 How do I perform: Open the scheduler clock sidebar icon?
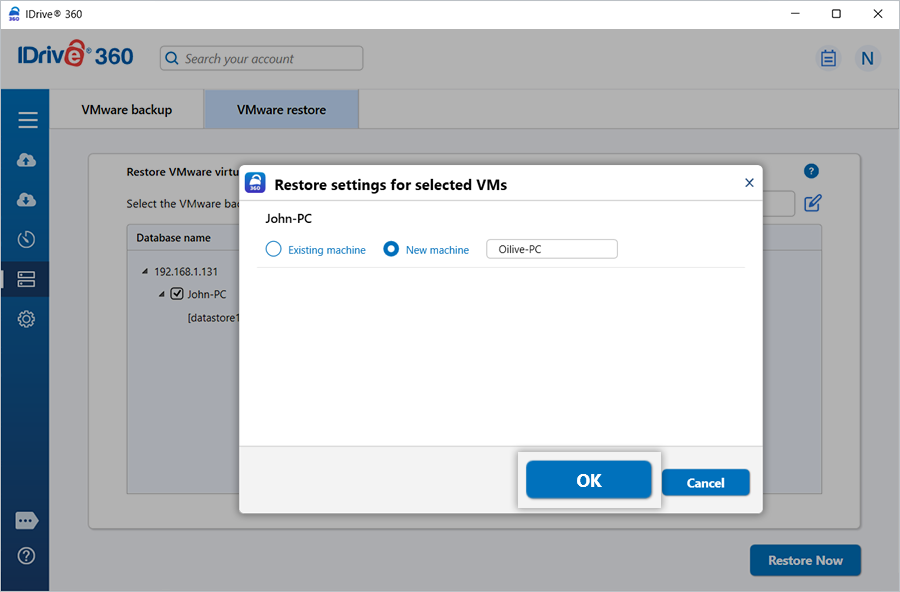point(27,240)
